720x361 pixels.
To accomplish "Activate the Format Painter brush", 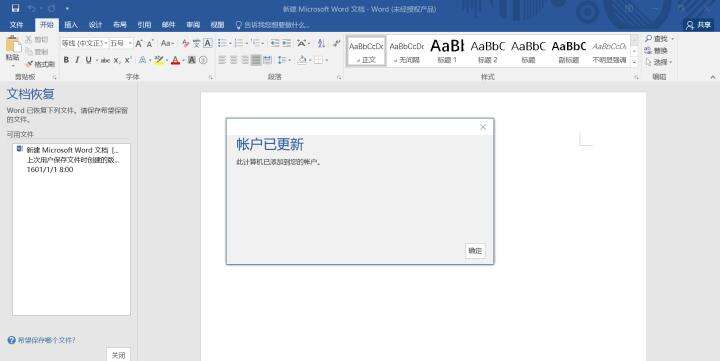I will point(30,64).
